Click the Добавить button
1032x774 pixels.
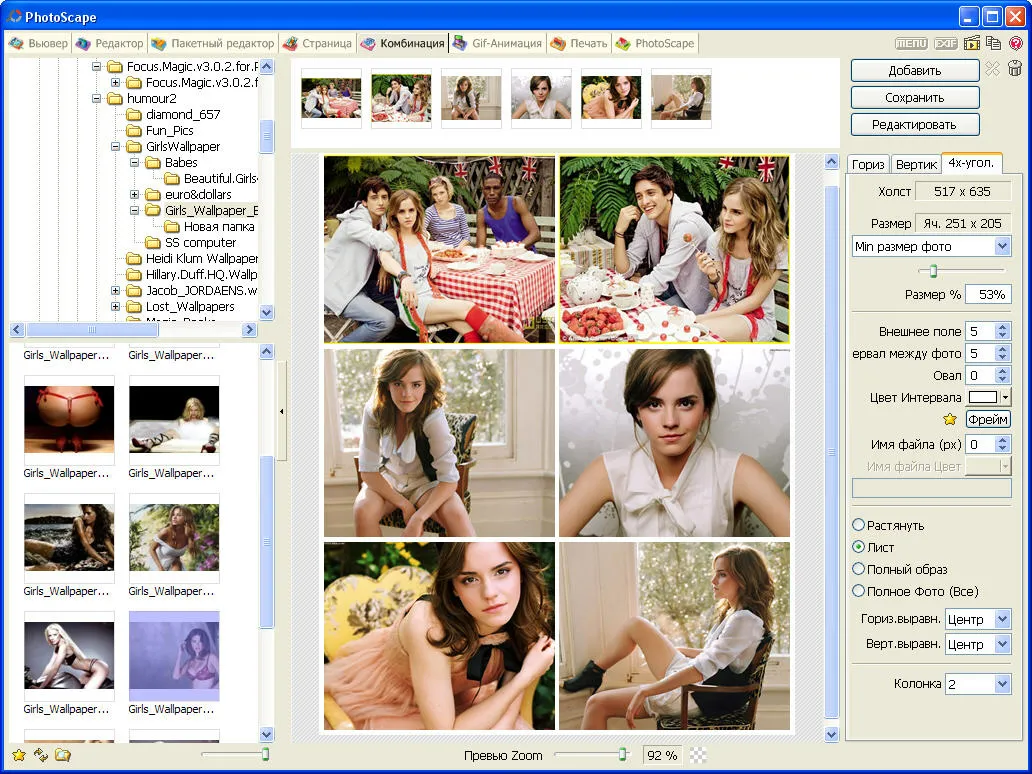915,71
